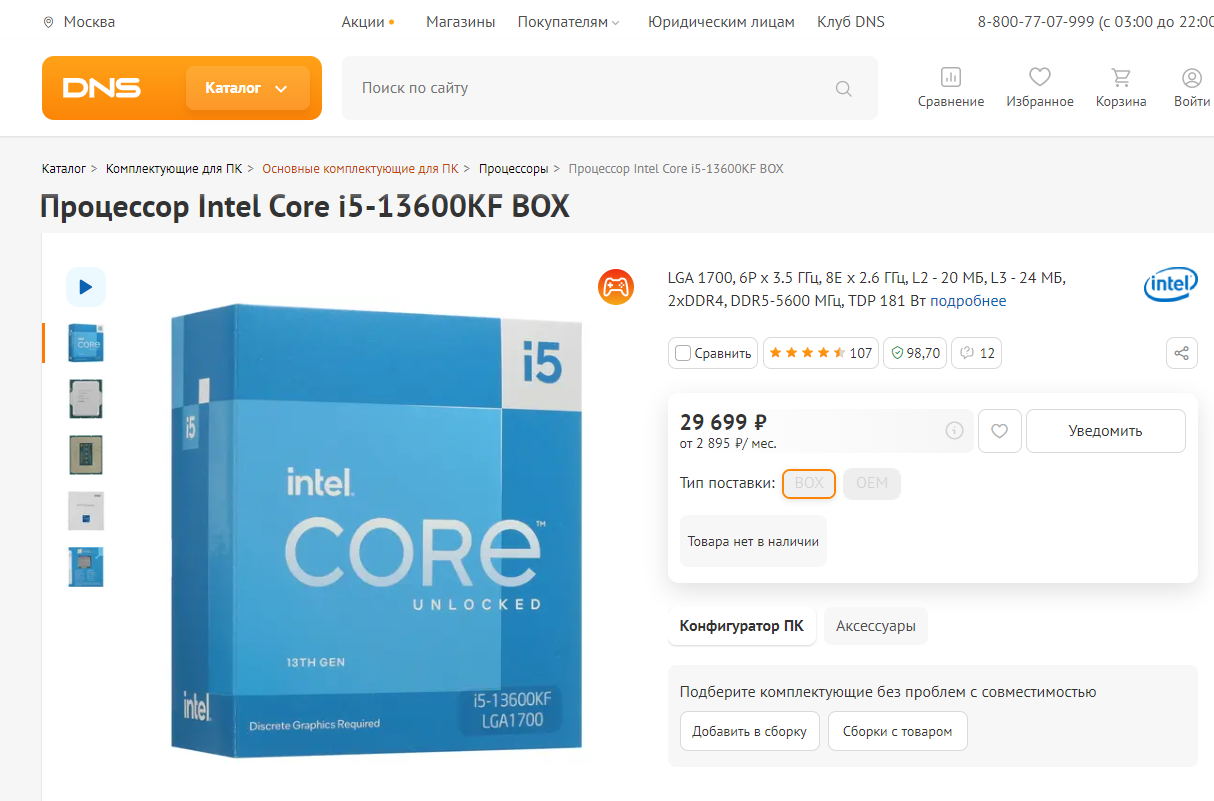
Task: Expand the Каталог dropdown menu
Action: (247, 88)
